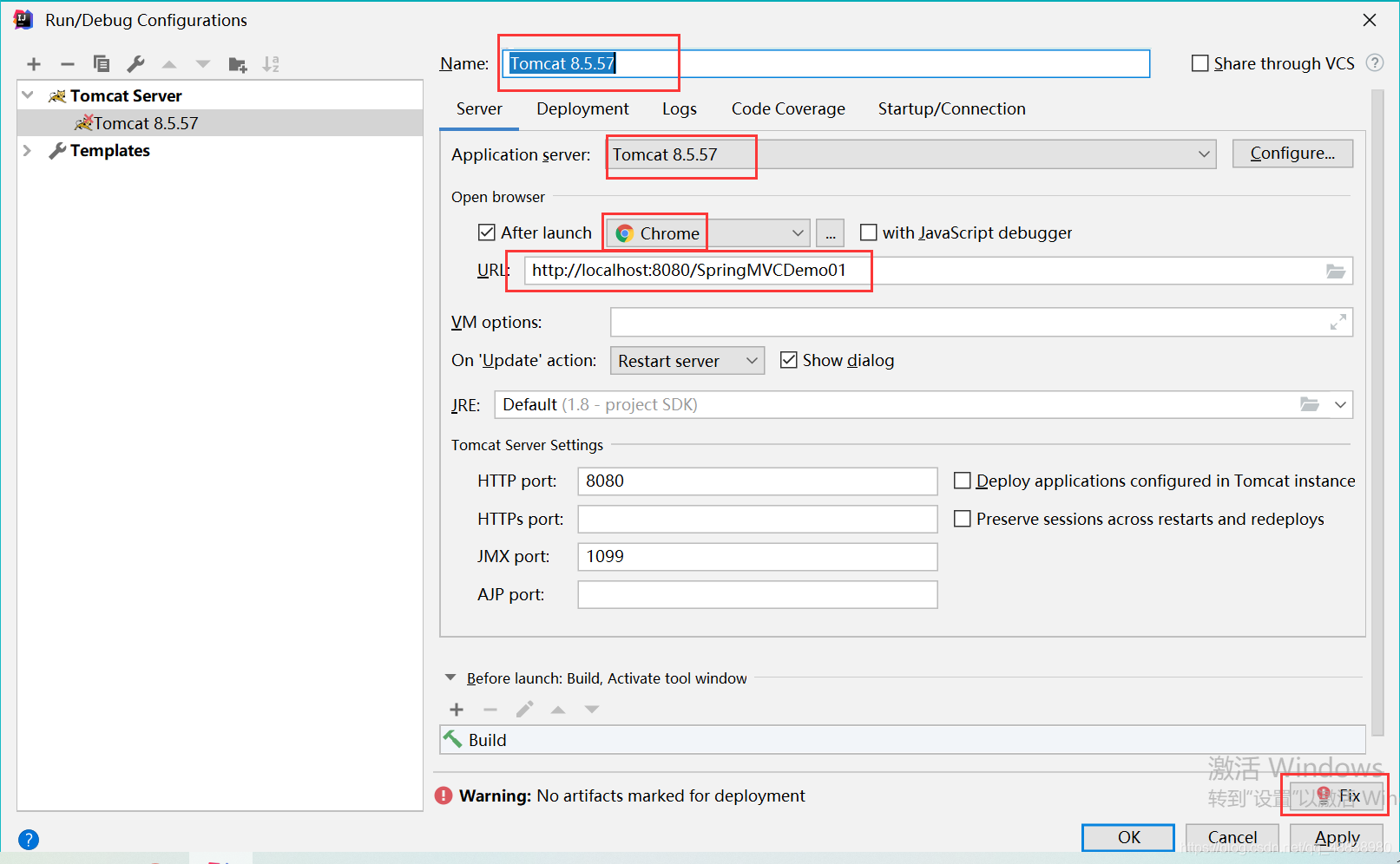This screenshot has height=864, width=1400.
Task: Click the red warning icon
Action: click(x=444, y=795)
